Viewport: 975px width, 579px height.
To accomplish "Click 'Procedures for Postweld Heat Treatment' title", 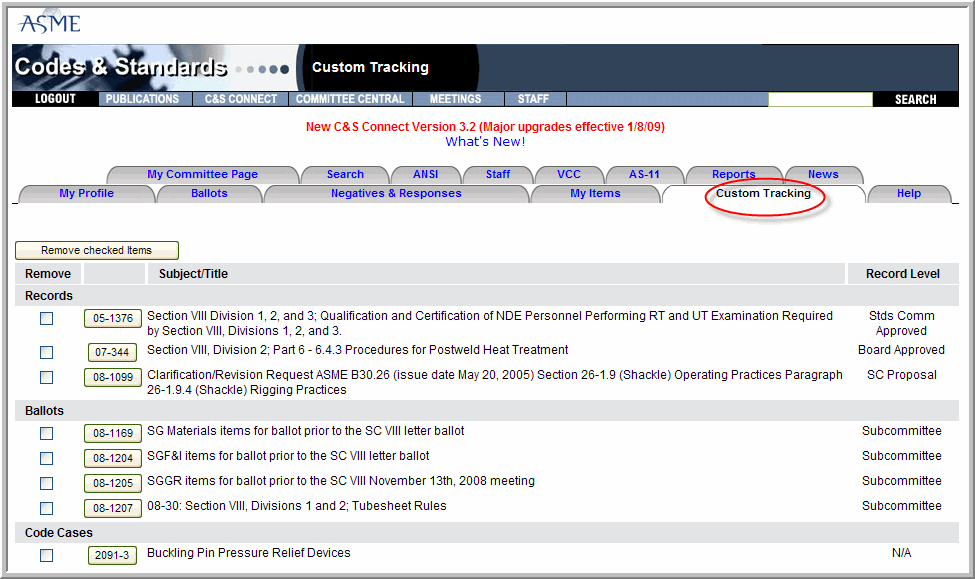I will pyautogui.click(x=358, y=350).
